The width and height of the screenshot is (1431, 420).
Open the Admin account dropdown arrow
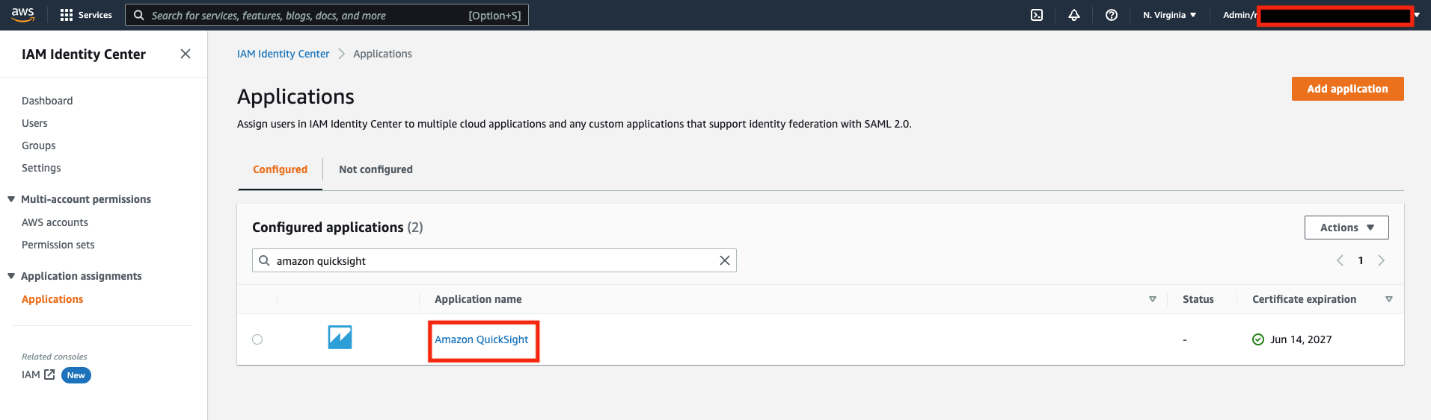pos(1417,15)
